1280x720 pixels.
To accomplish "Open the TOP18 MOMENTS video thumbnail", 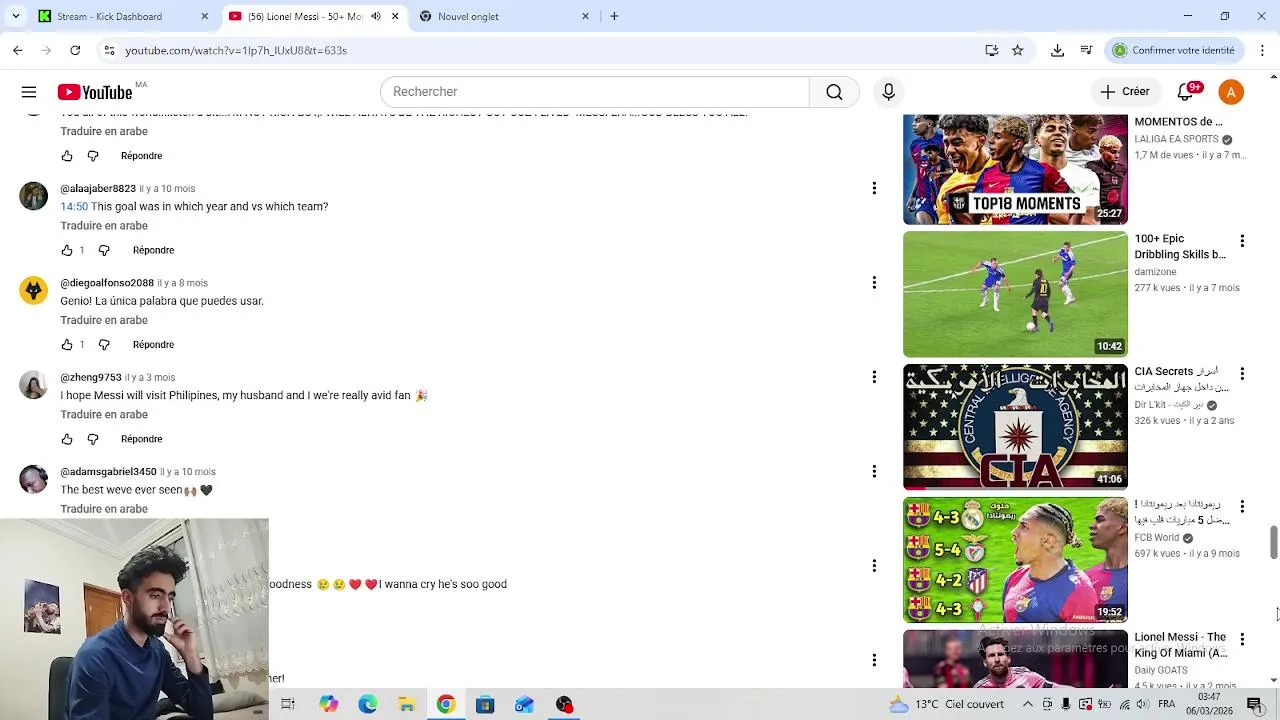I will (1015, 169).
